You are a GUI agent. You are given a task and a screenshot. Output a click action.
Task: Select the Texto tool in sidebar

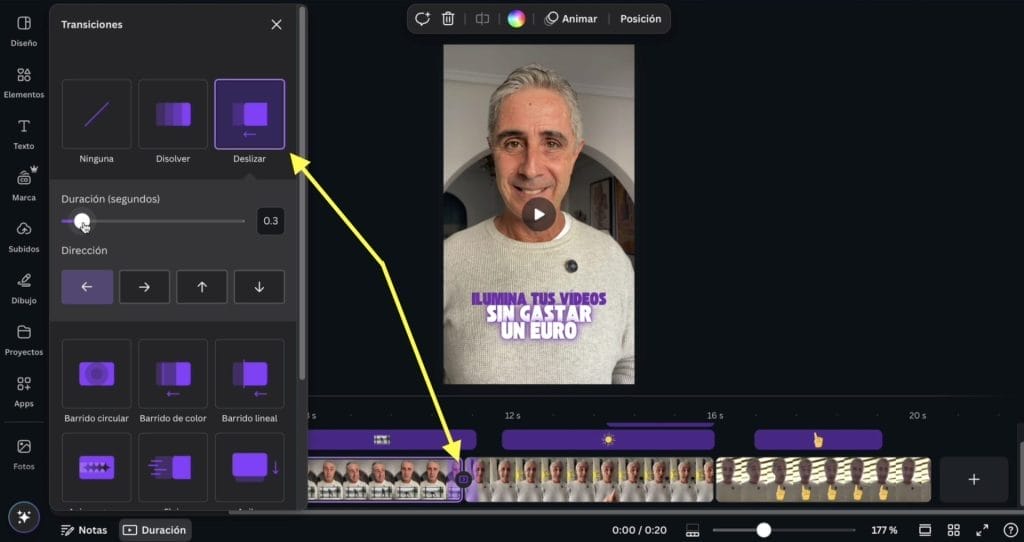click(x=24, y=133)
